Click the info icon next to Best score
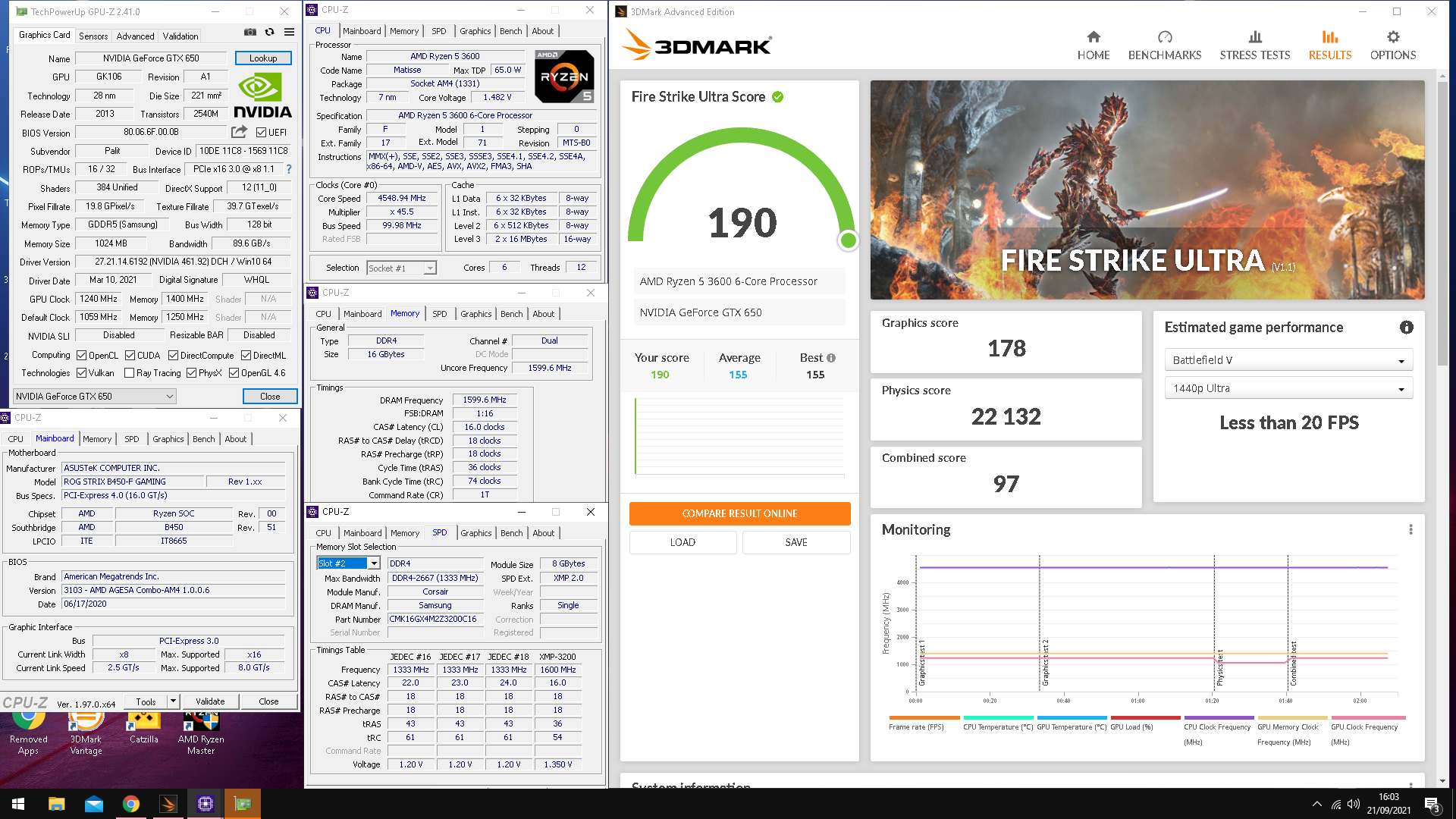The width and height of the screenshot is (1456, 819). (x=831, y=358)
